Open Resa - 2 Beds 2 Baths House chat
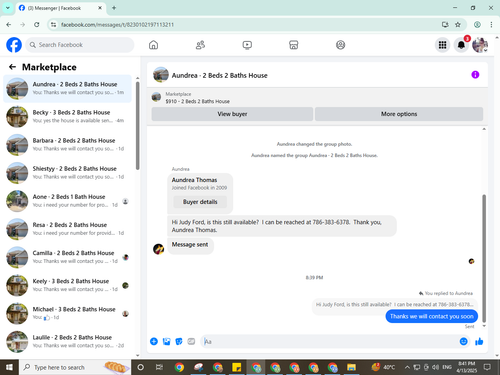Image resolution: width=500 pixels, height=375 pixels. coord(68,229)
